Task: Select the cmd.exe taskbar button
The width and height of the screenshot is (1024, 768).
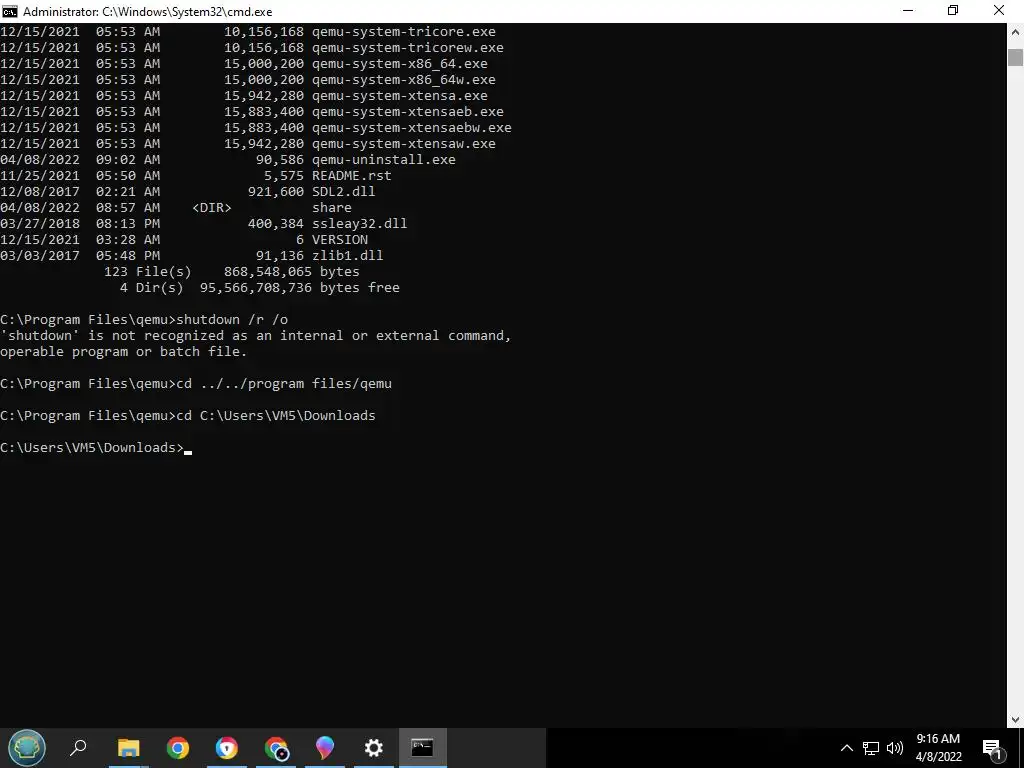Action: 423,748
